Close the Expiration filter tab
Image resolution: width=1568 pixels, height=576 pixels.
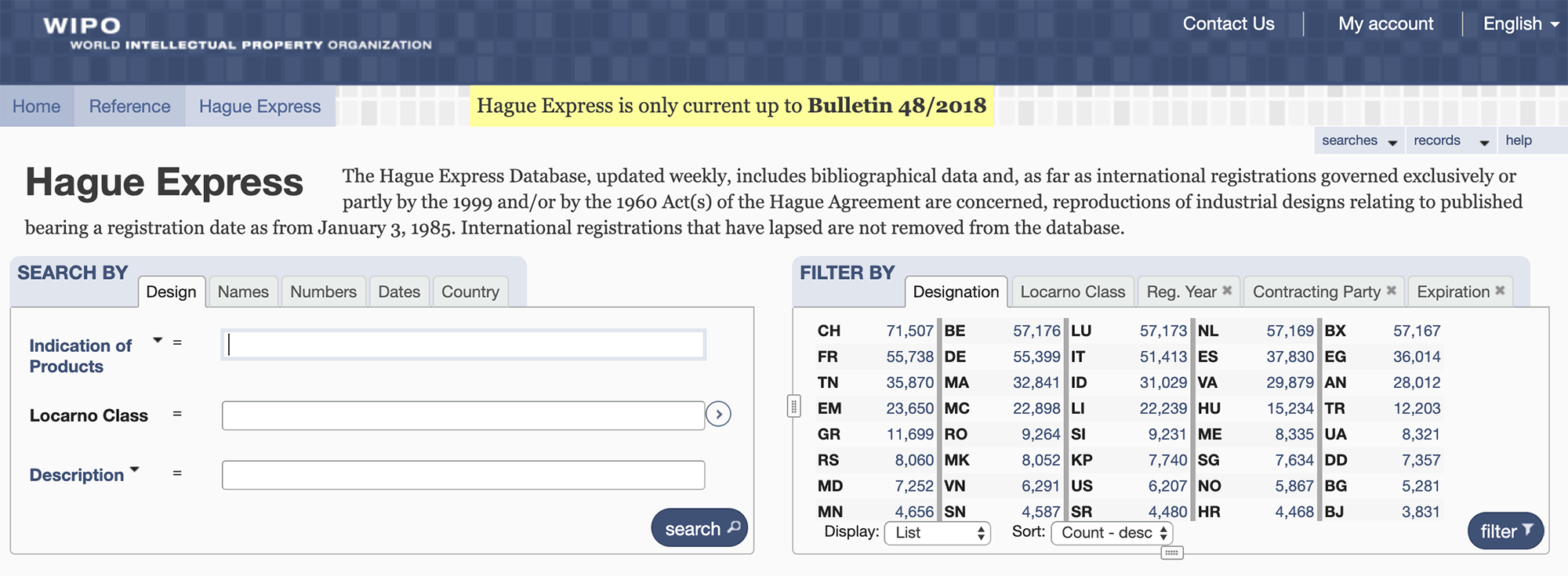1500,291
